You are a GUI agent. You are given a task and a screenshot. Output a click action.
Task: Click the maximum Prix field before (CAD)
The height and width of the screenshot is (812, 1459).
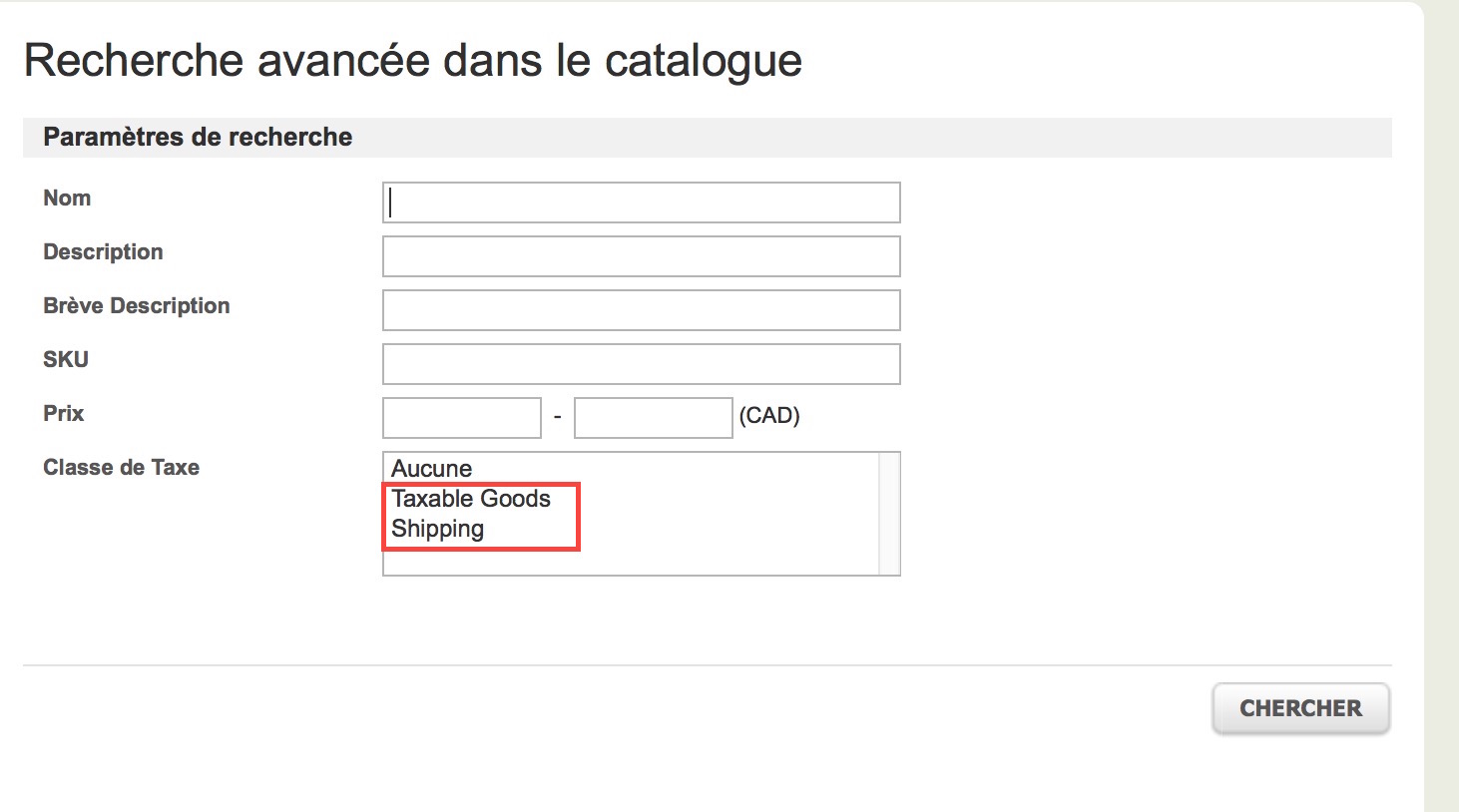click(654, 418)
